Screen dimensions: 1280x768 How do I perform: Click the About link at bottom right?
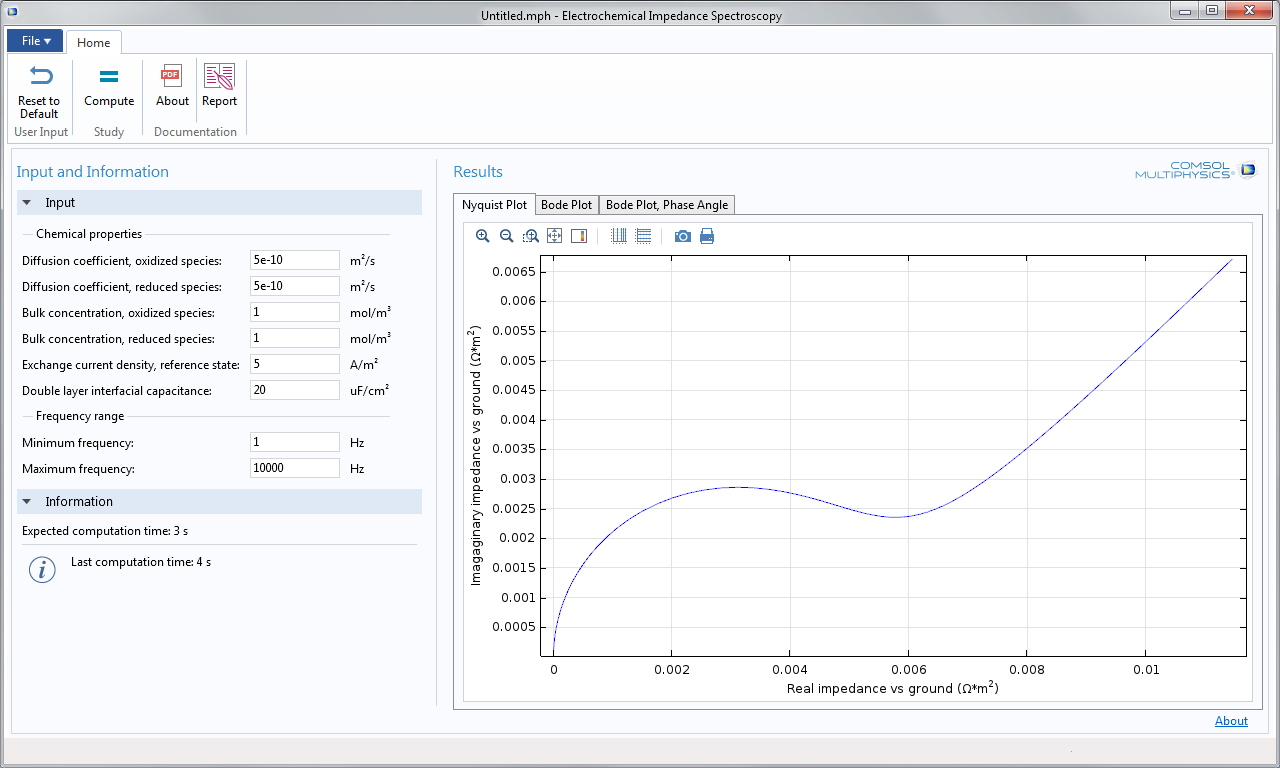click(1231, 721)
